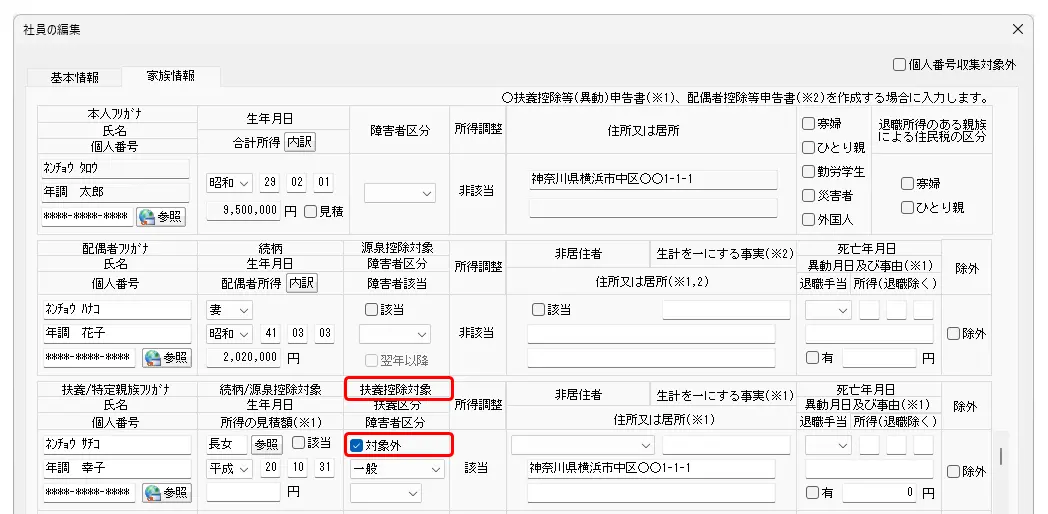Tick the 勤労学生 checkbox
1048x514 pixels.
tap(808, 171)
